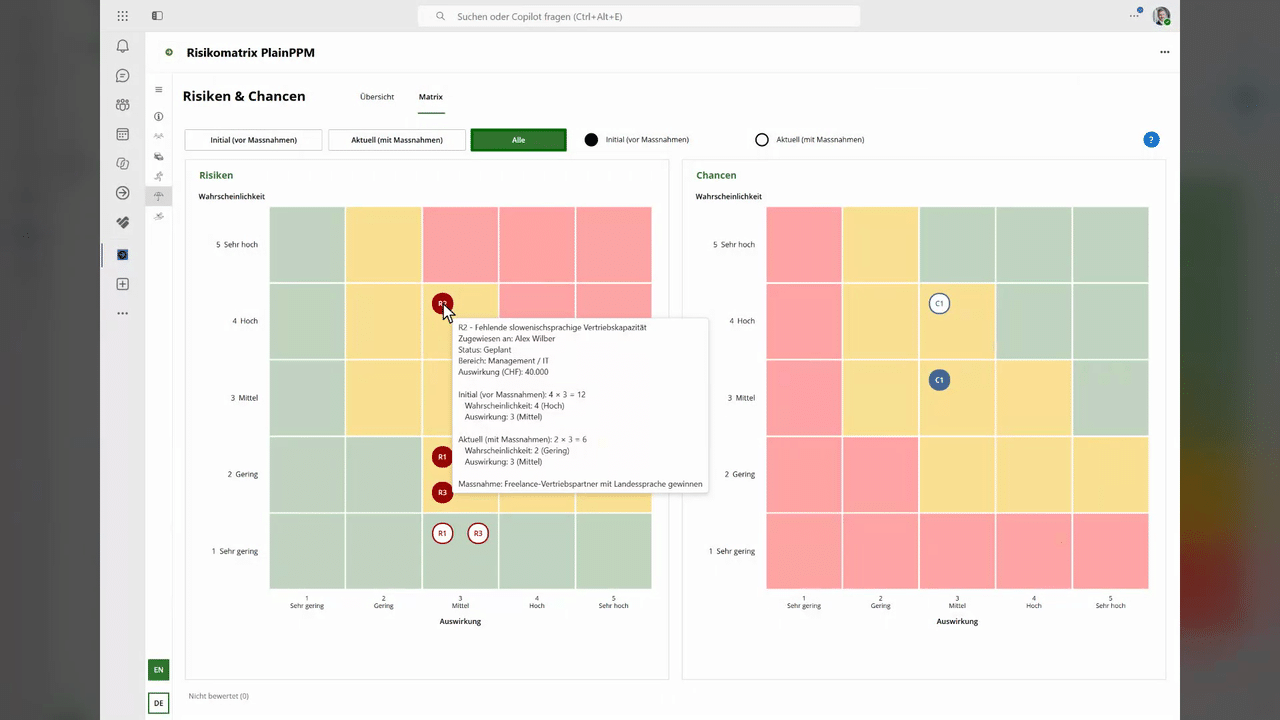The image size is (1280, 720).
Task: Open the Calendar icon in Teams rail
Action: click(x=123, y=134)
